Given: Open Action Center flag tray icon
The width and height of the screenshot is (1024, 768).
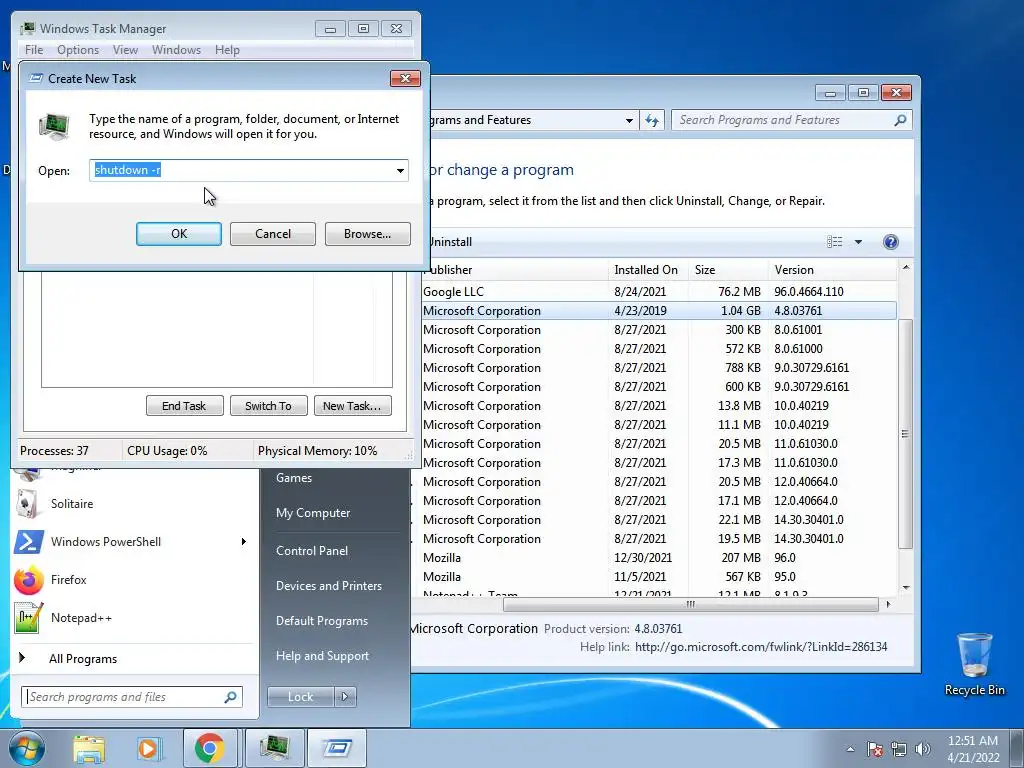Looking at the screenshot, I should 874,749.
